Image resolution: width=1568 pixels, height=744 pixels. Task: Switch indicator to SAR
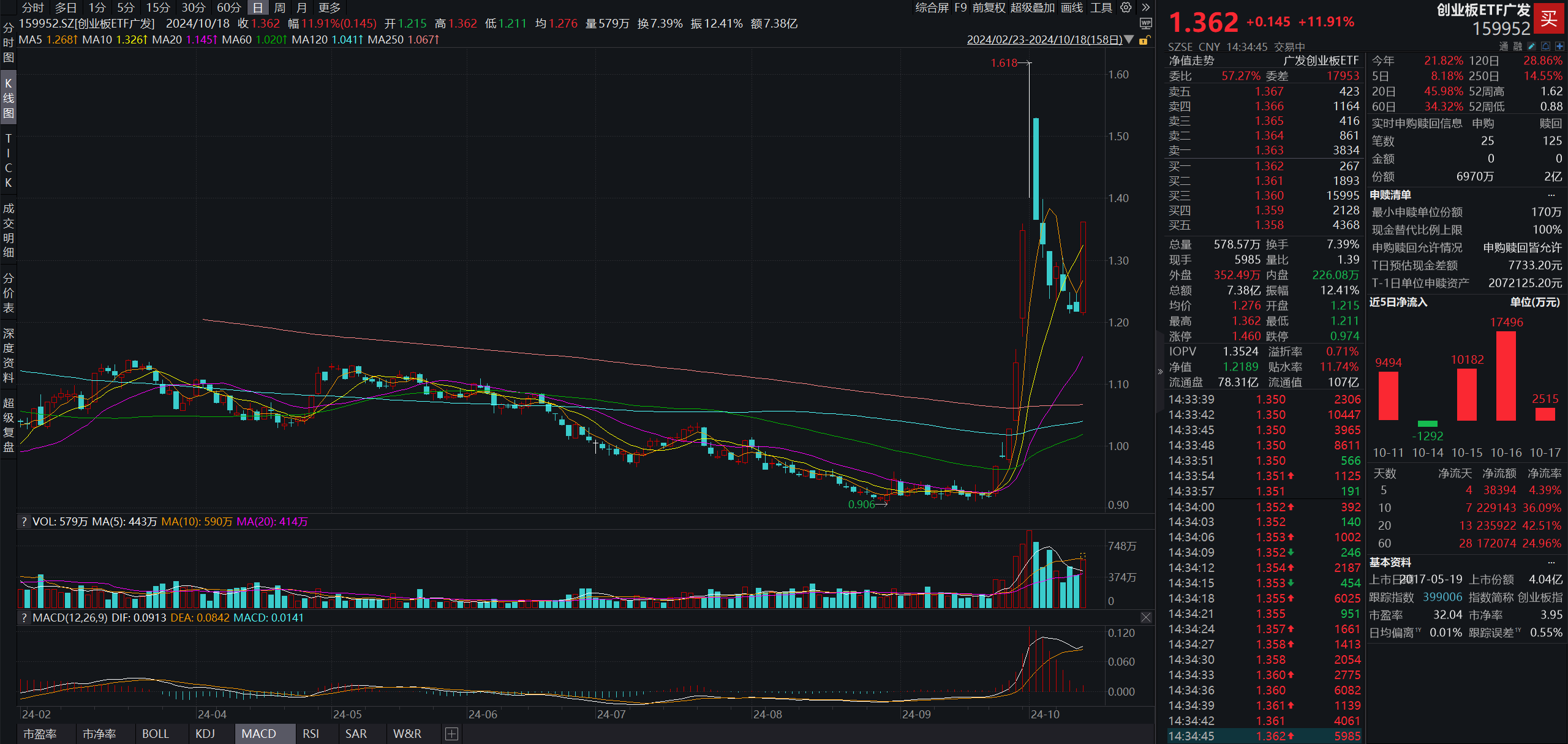356,734
